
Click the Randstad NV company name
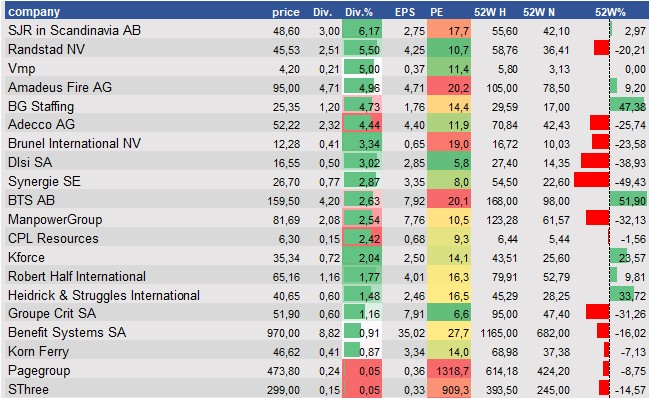(x=46, y=49)
